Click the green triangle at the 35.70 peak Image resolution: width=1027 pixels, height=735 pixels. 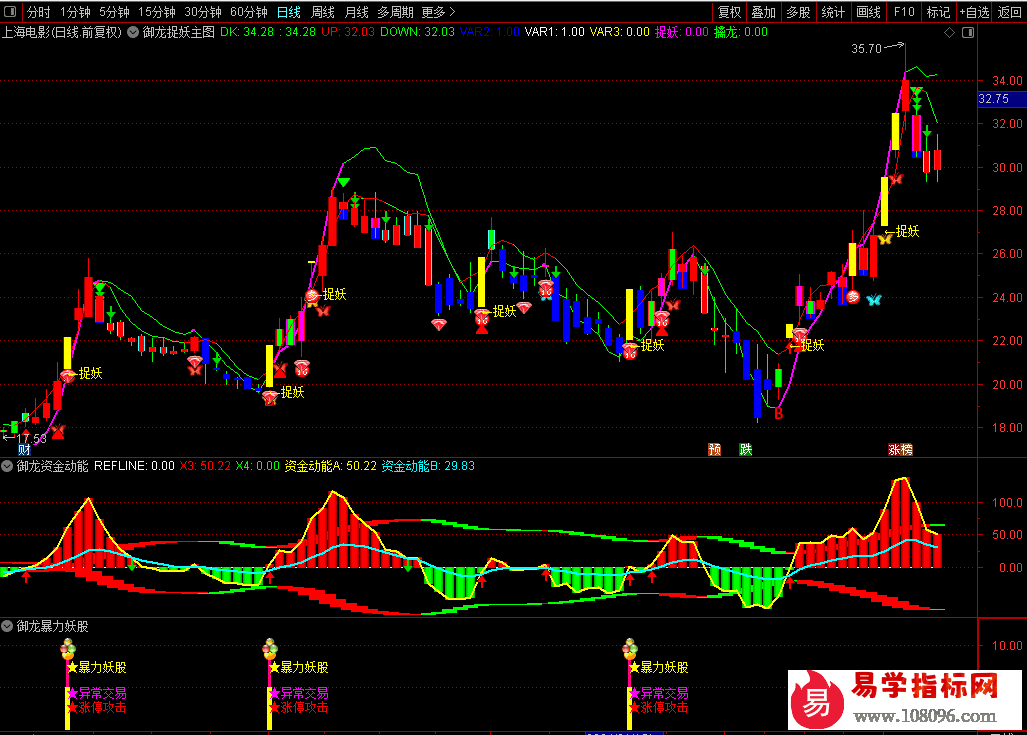click(916, 91)
